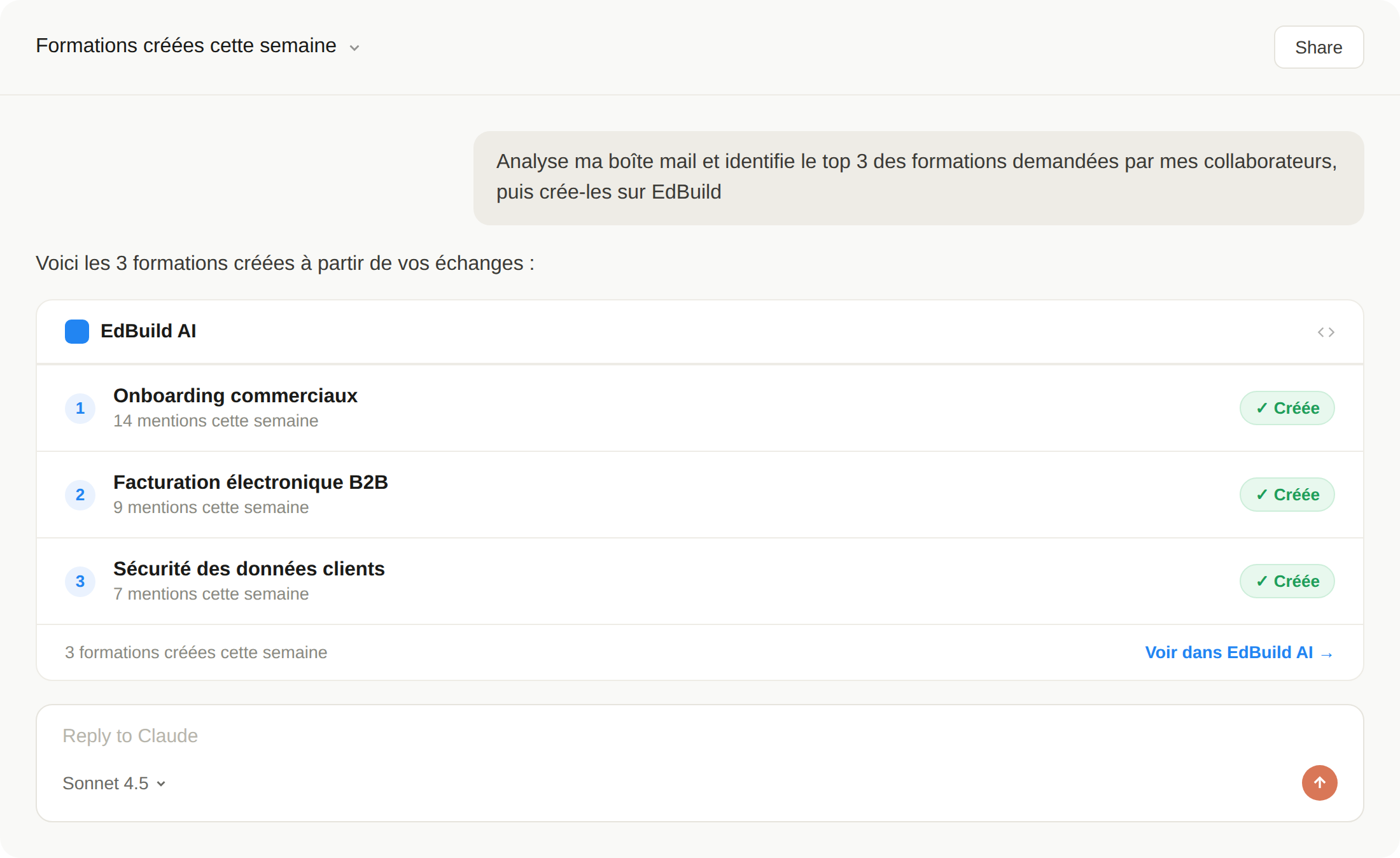Click number 2 badge for Facturation électronique
This screenshot has width=1400, height=858.
coord(80,495)
